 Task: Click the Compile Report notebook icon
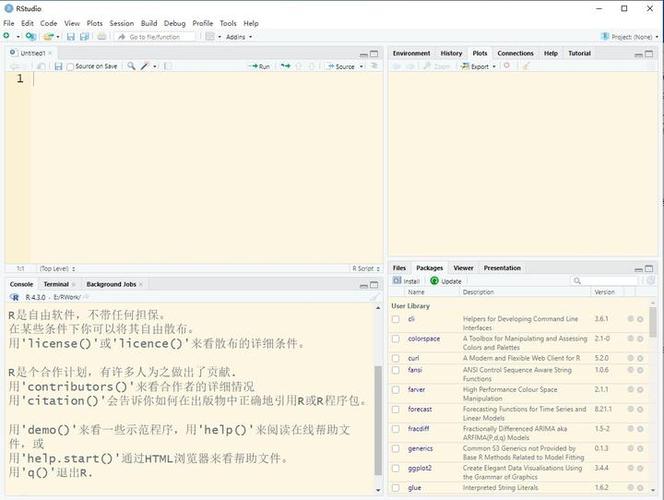click(168, 66)
